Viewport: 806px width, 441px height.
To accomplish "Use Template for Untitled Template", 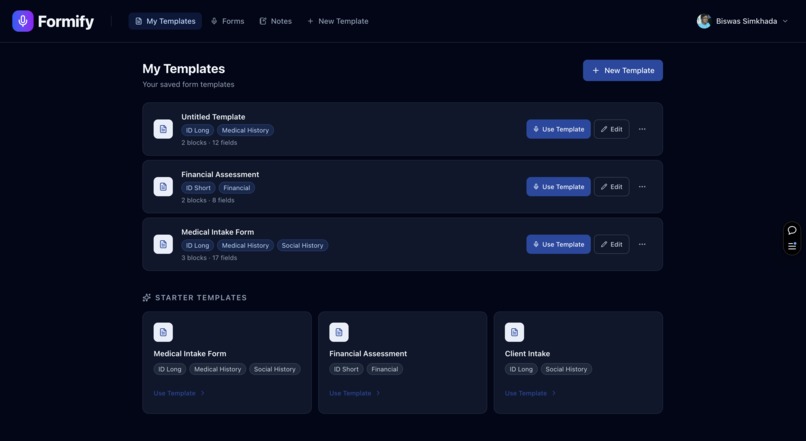I will (x=558, y=129).
